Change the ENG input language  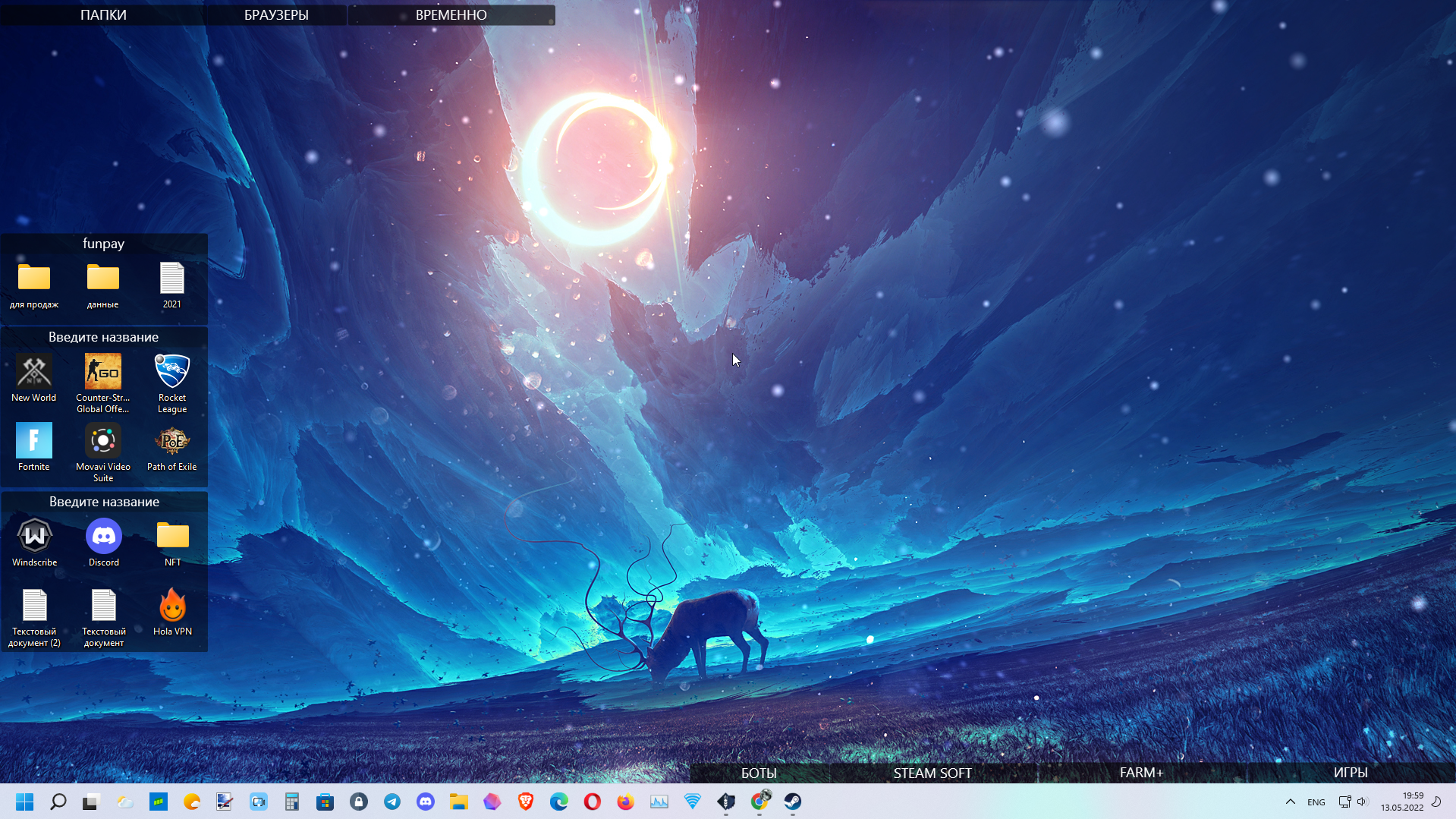click(1316, 802)
